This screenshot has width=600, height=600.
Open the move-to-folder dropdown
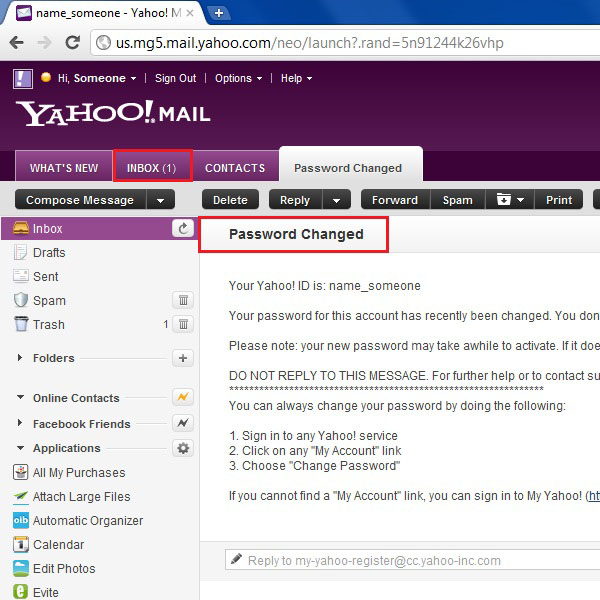pyautogui.click(x=510, y=200)
